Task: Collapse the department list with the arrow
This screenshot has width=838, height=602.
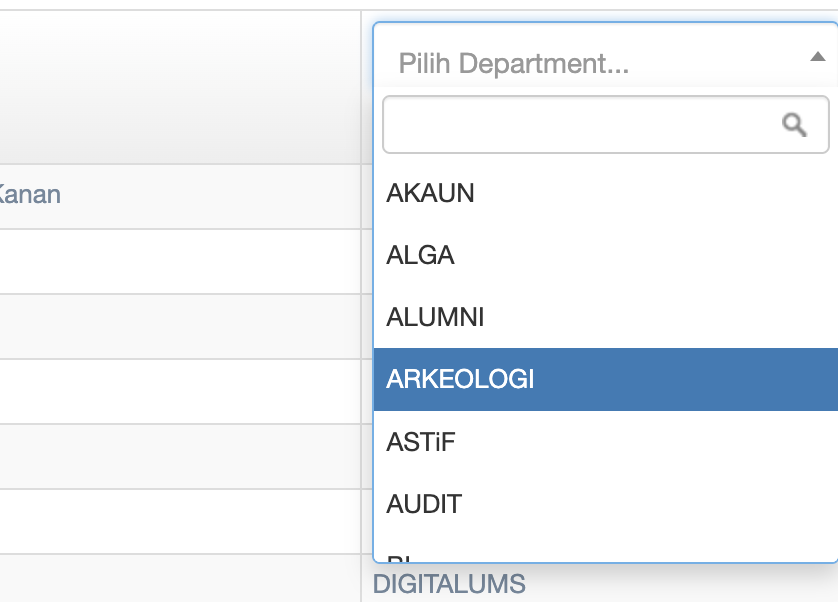Action: pyautogui.click(x=817, y=58)
